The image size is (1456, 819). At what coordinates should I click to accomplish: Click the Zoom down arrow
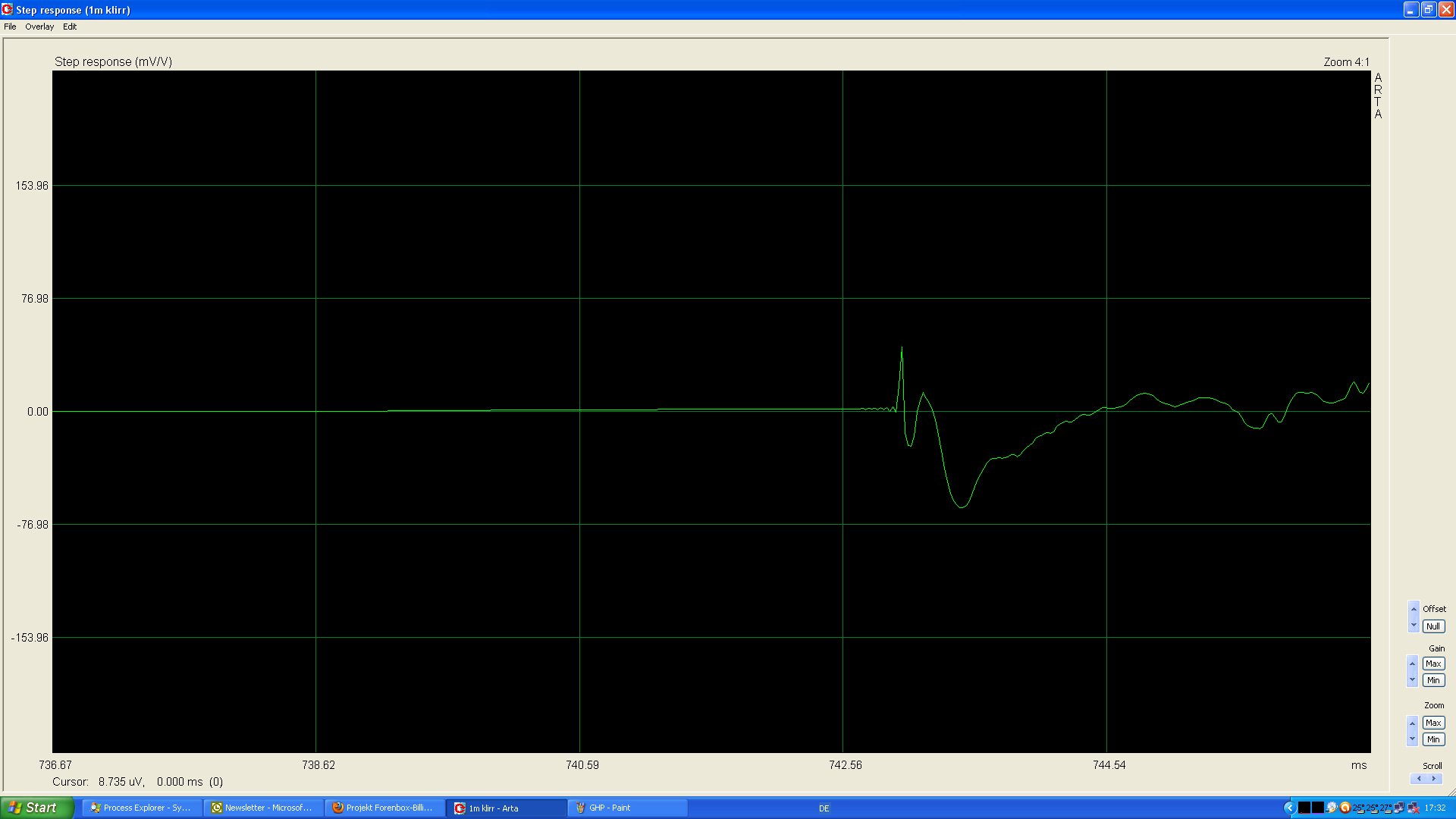(x=1412, y=739)
